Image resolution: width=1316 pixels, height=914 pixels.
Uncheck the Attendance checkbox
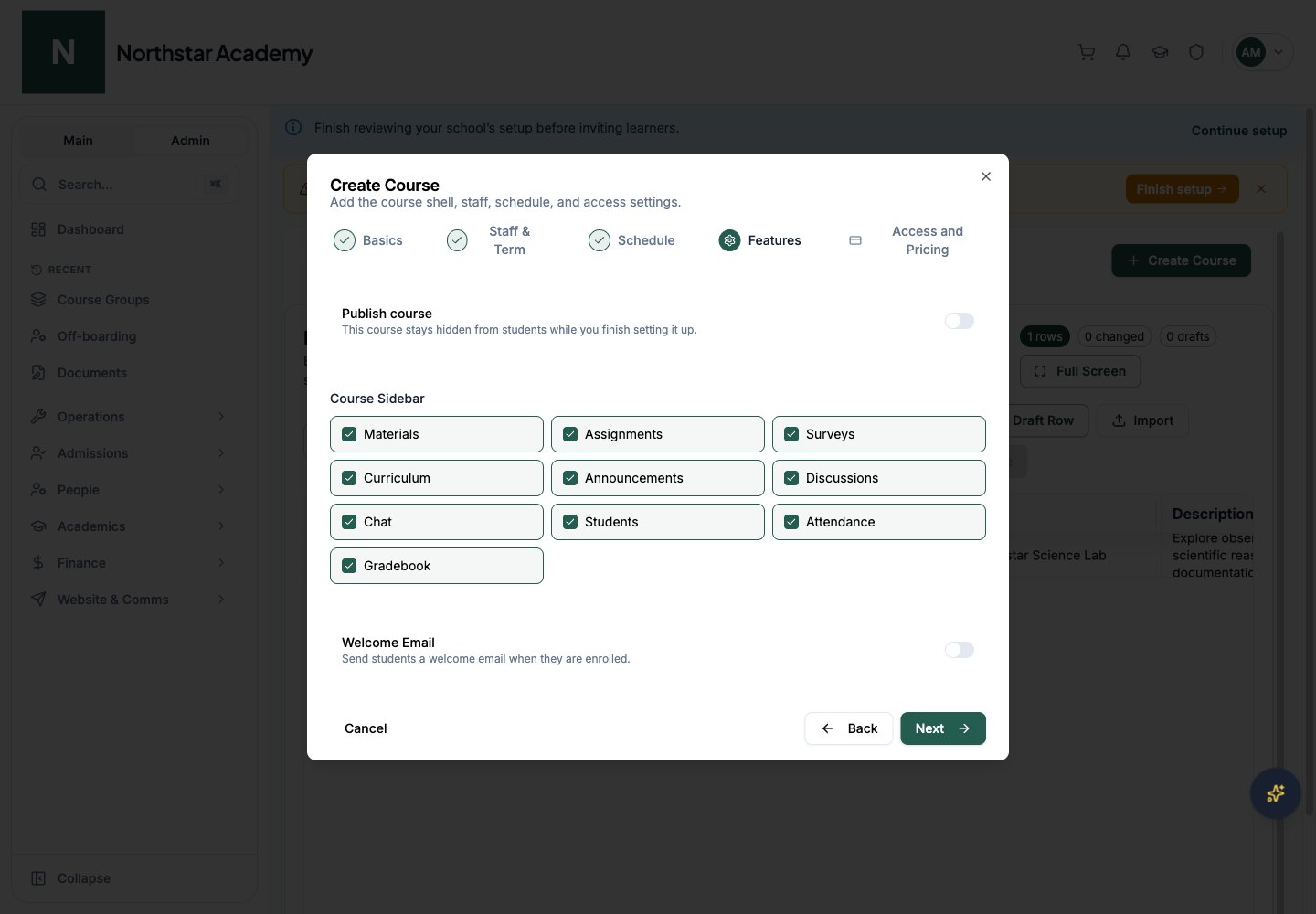791,522
